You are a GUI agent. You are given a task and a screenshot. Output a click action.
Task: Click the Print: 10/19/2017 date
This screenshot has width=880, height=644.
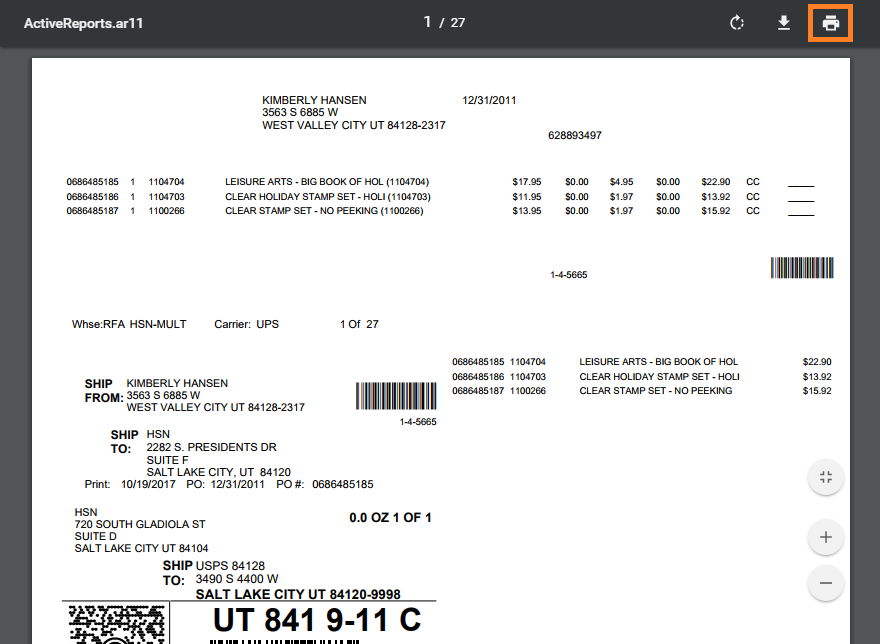[x=130, y=485]
